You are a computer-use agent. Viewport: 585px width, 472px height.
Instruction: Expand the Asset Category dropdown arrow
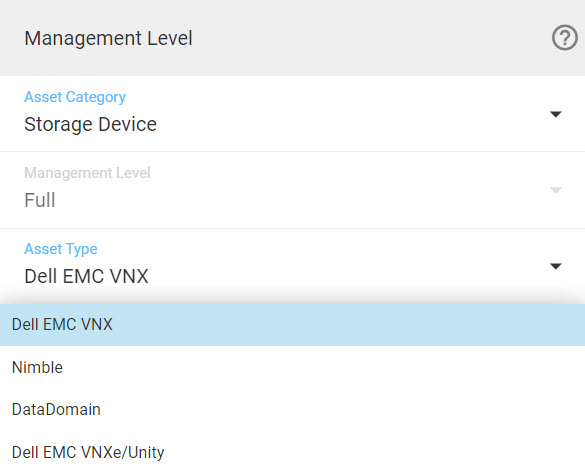tap(556, 114)
